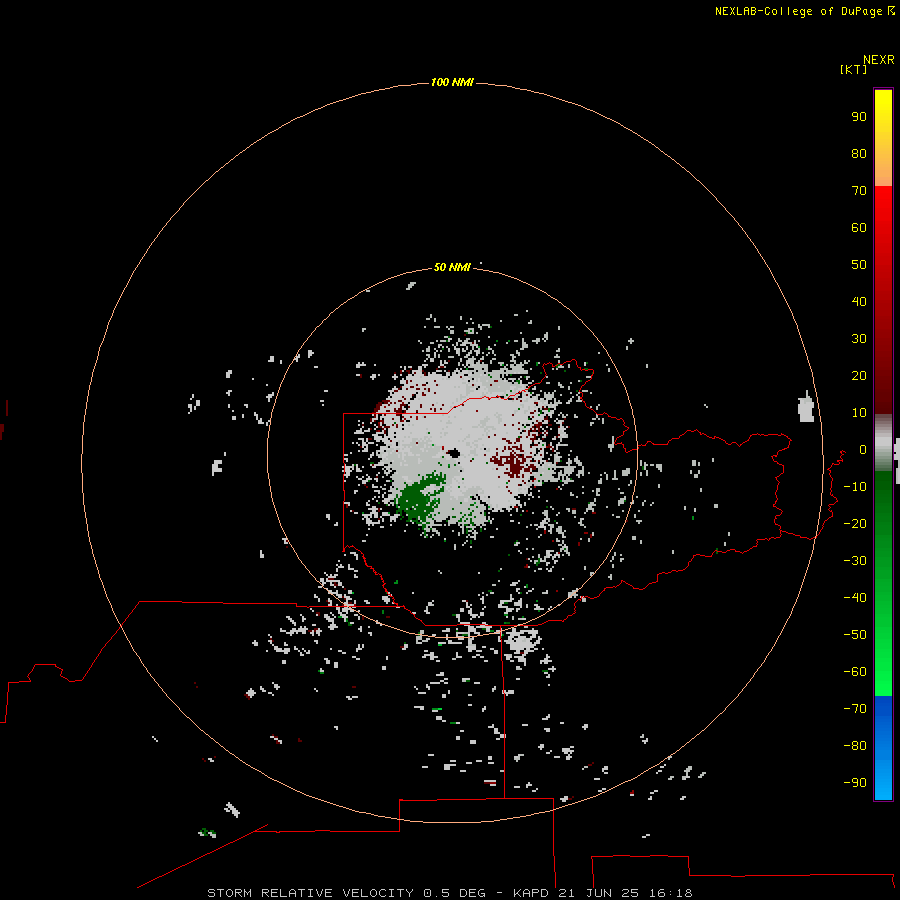Click the -40 value on the velocity scale

pos(855,598)
